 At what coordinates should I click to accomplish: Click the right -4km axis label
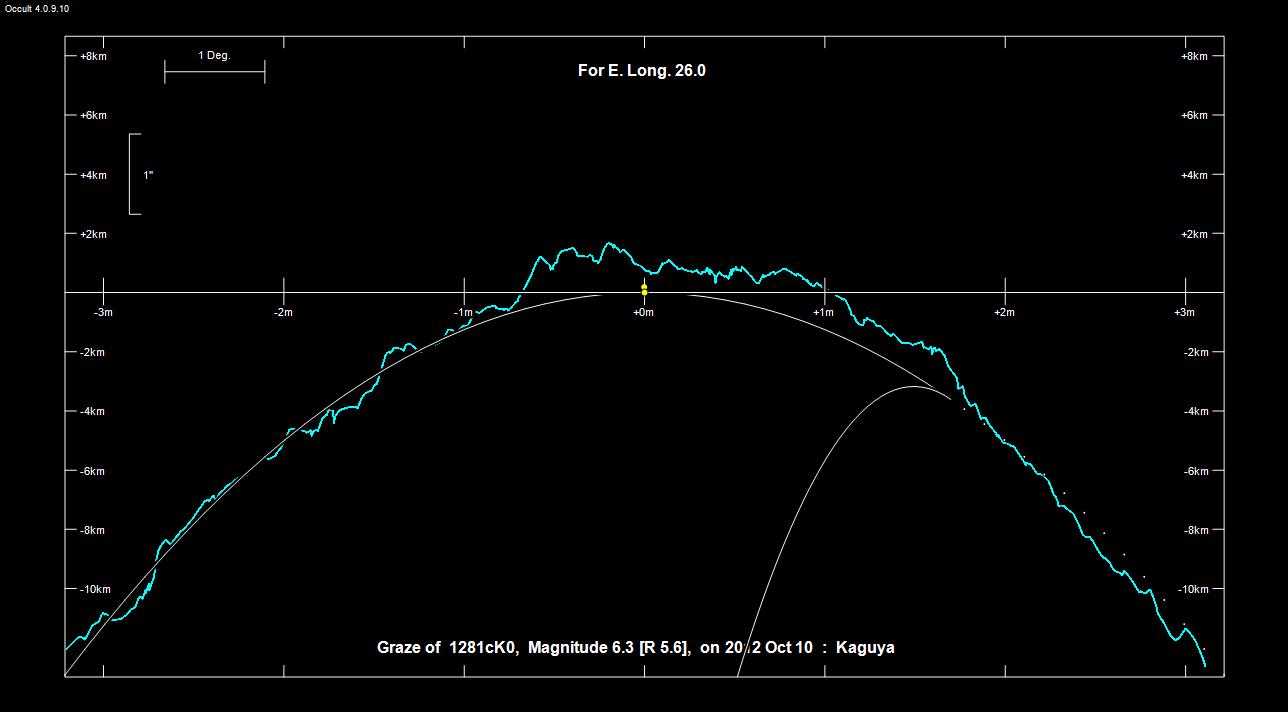(1196, 412)
